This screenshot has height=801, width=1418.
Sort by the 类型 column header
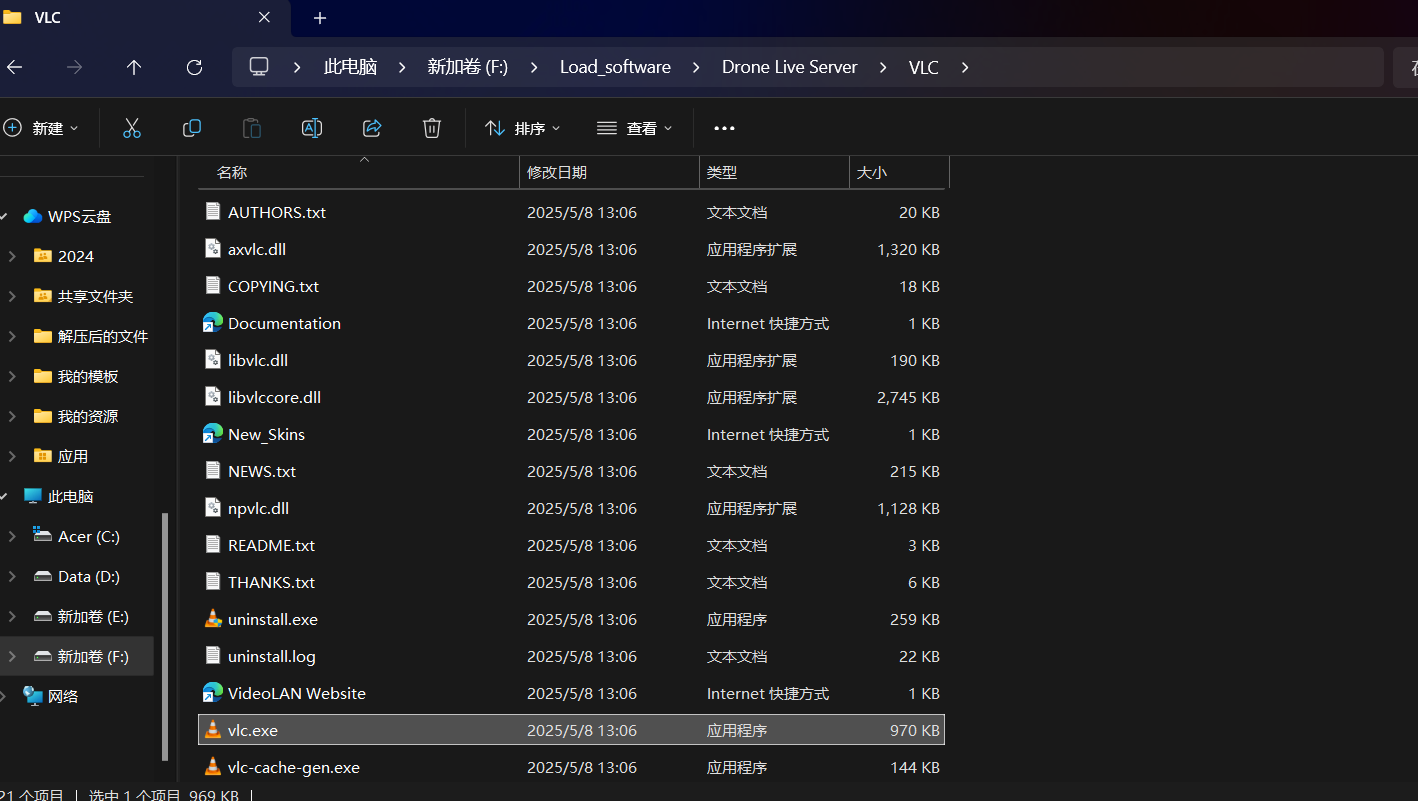pyautogui.click(x=774, y=172)
